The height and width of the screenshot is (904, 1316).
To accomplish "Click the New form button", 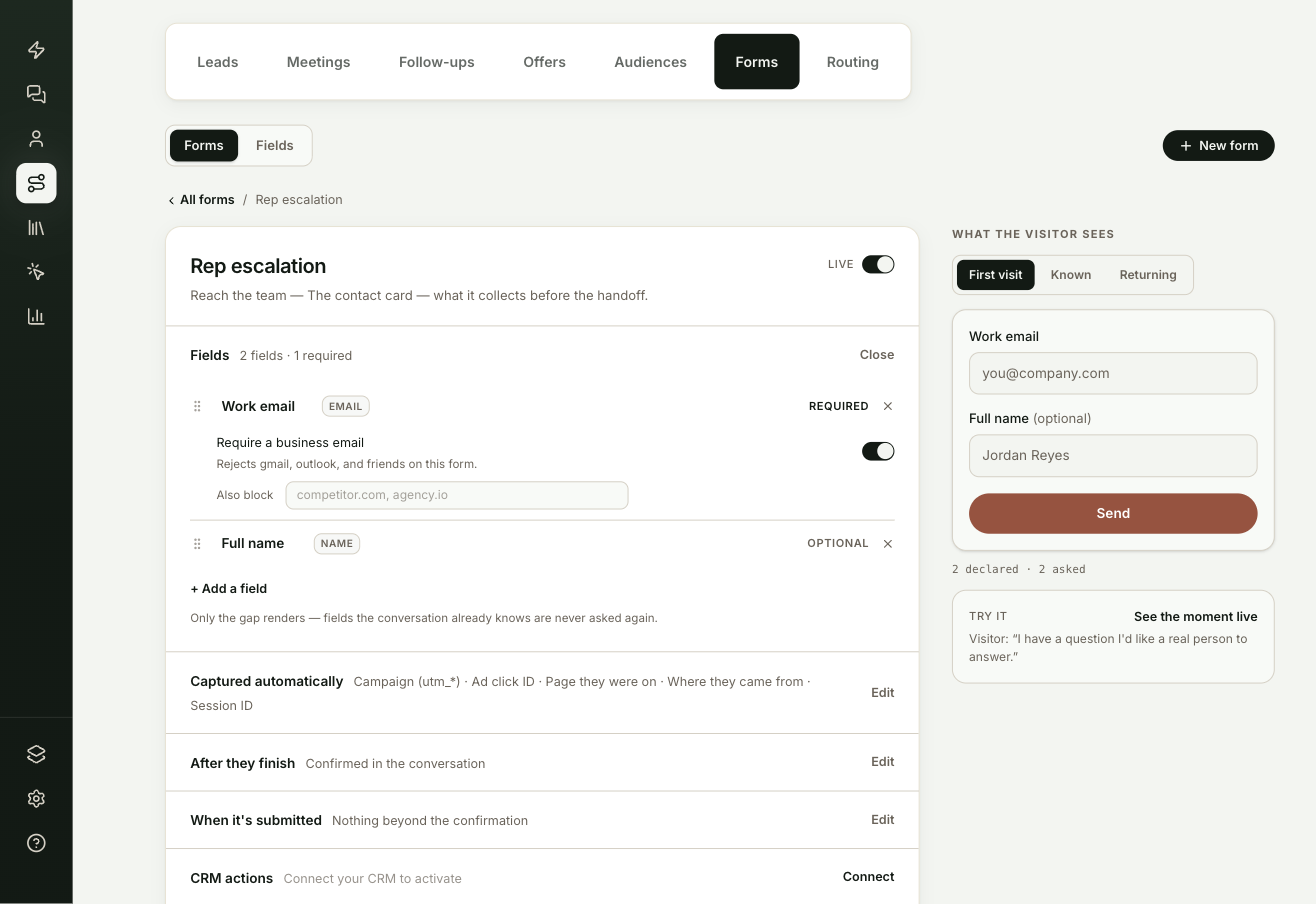I will [1219, 145].
